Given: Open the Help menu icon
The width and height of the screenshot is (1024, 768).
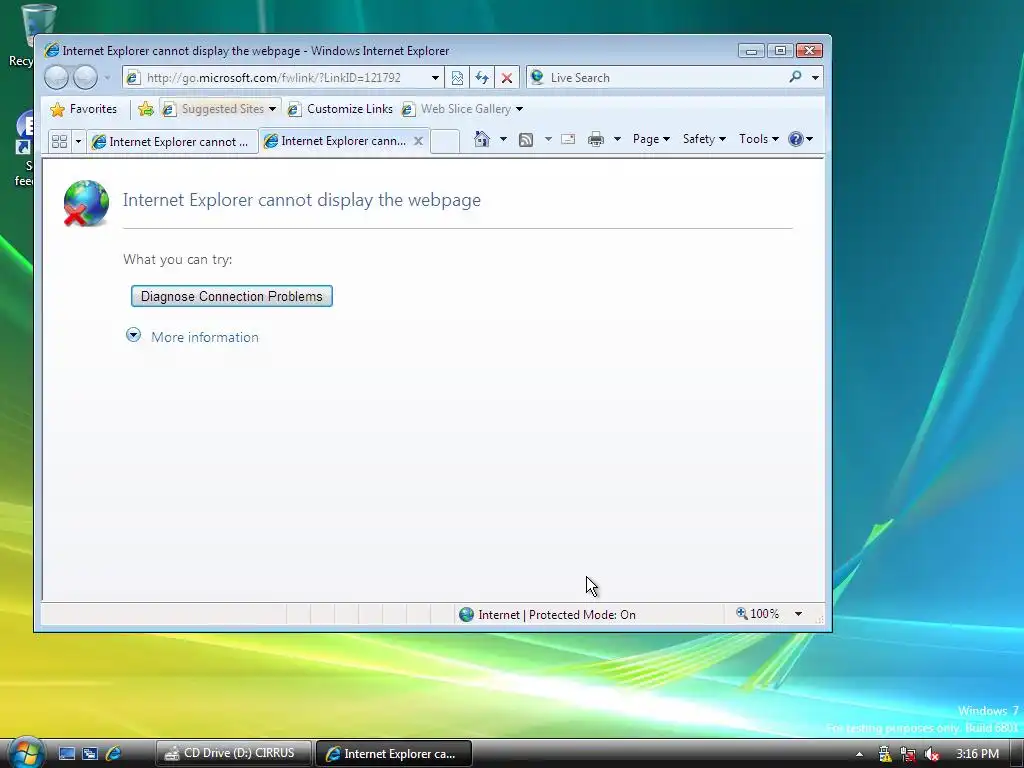Looking at the screenshot, I should tap(800, 139).
